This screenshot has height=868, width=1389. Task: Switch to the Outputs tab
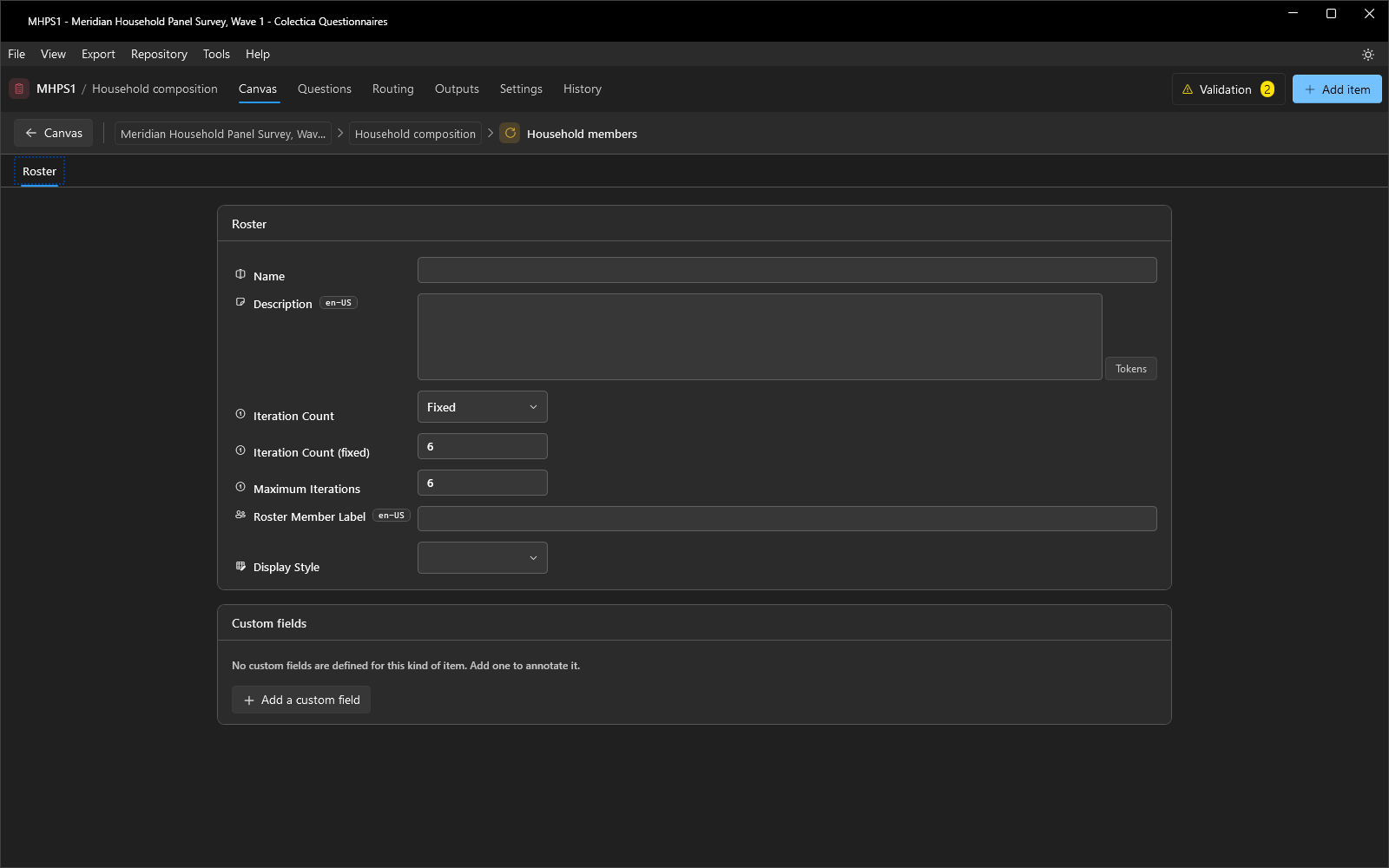pyautogui.click(x=457, y=89)
